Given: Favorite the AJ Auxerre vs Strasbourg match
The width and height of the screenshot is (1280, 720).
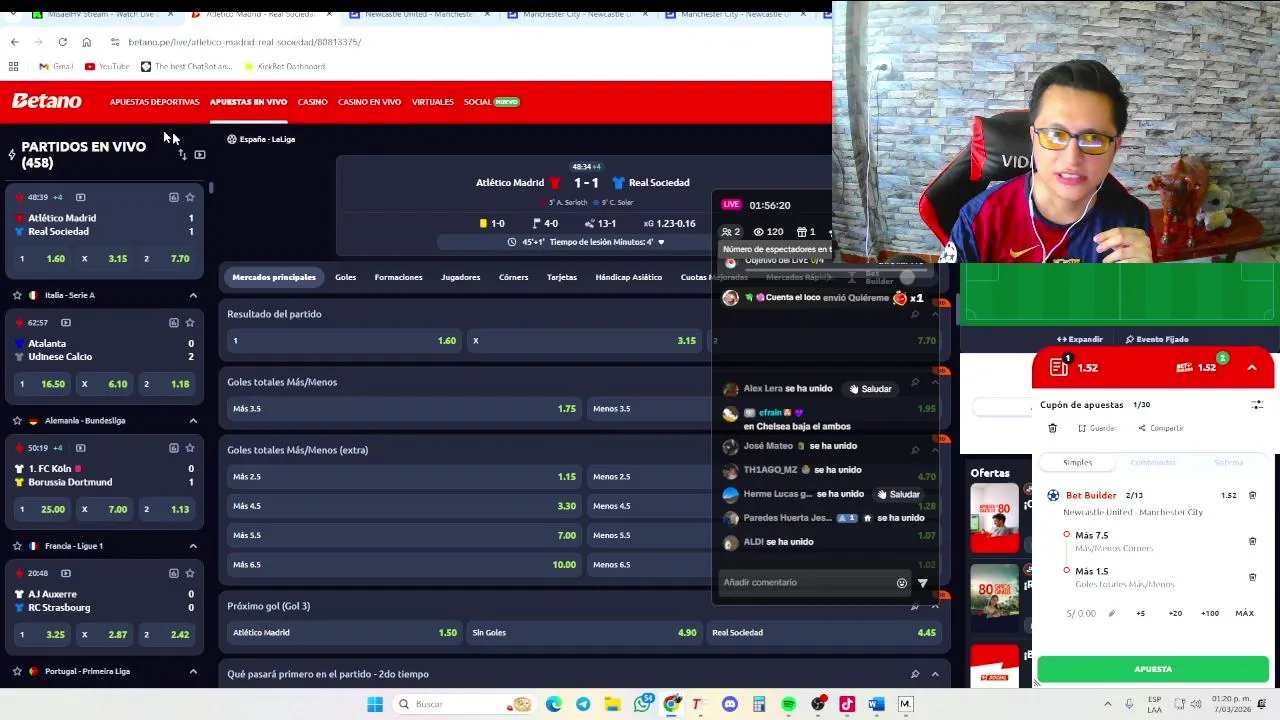Looking at the screenshot, I should click(x=190, y=573).
